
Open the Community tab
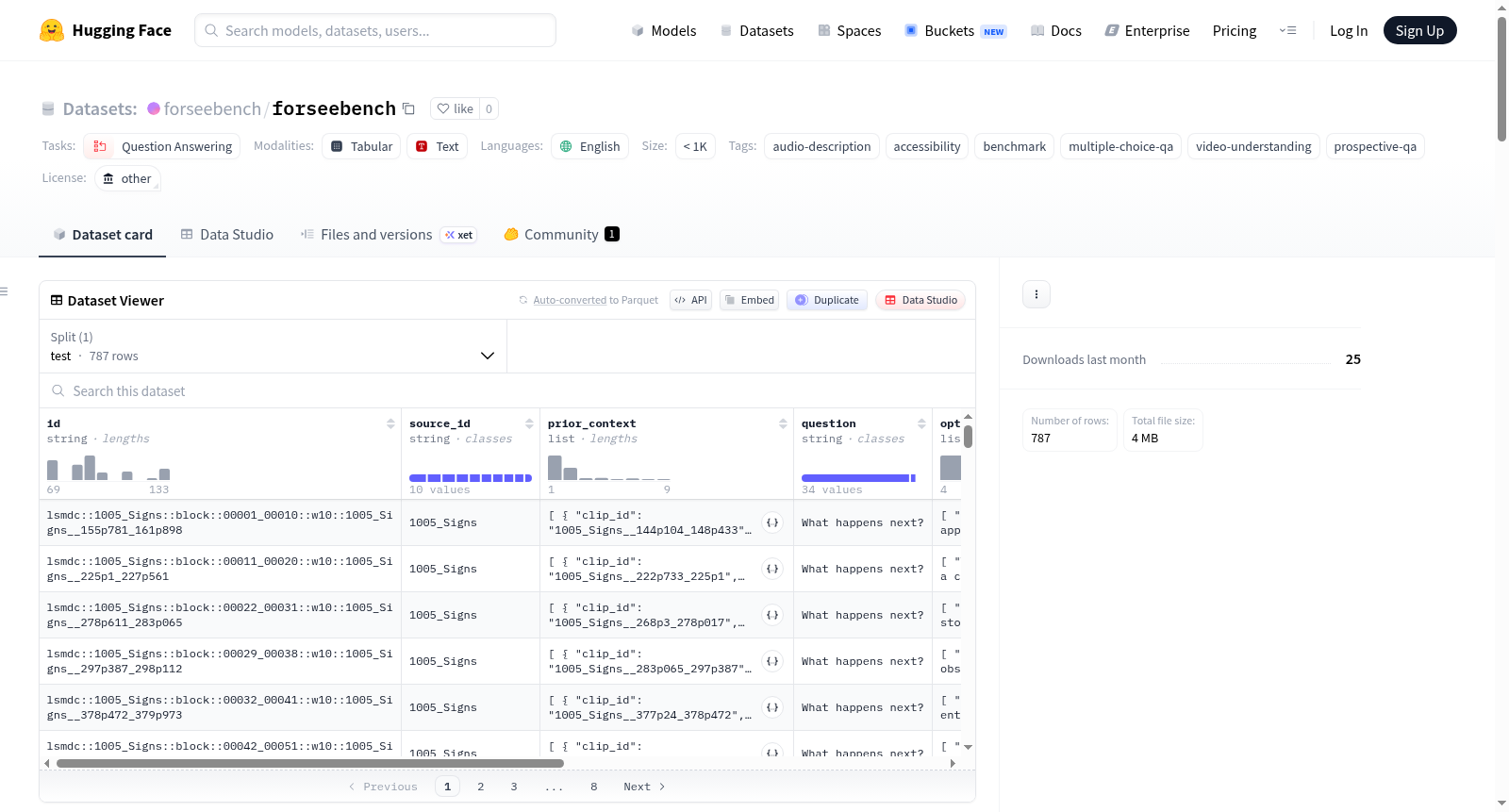click(x=561, y=235)
